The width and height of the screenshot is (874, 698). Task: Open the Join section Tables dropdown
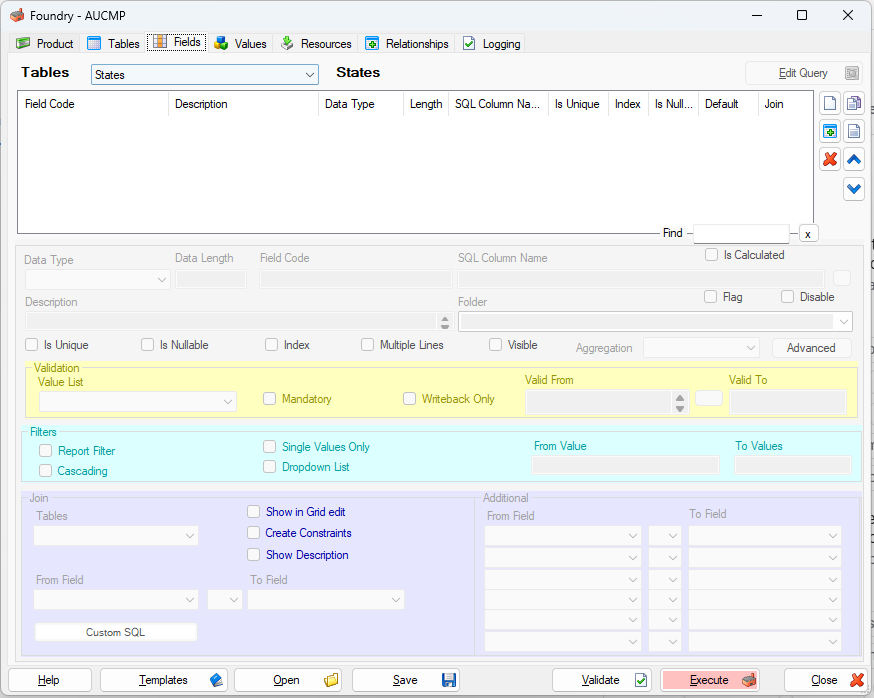[115, 536]
